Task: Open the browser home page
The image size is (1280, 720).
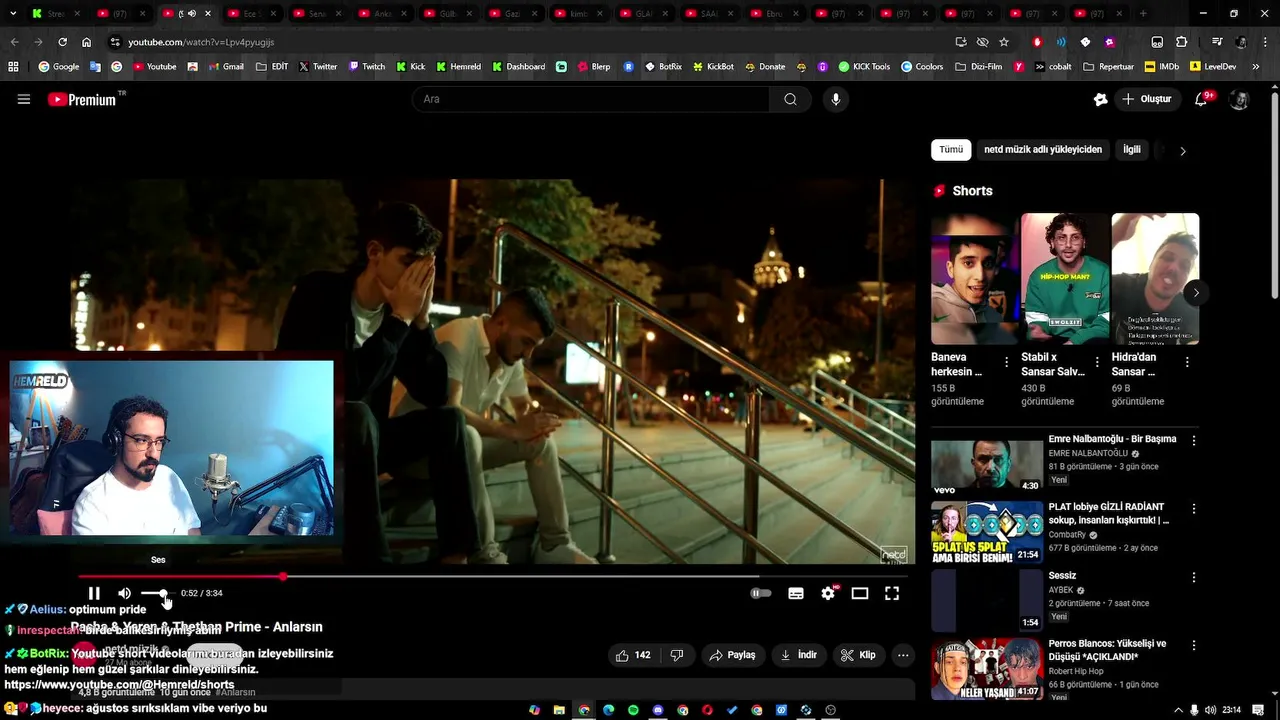Action: (87, 42)
